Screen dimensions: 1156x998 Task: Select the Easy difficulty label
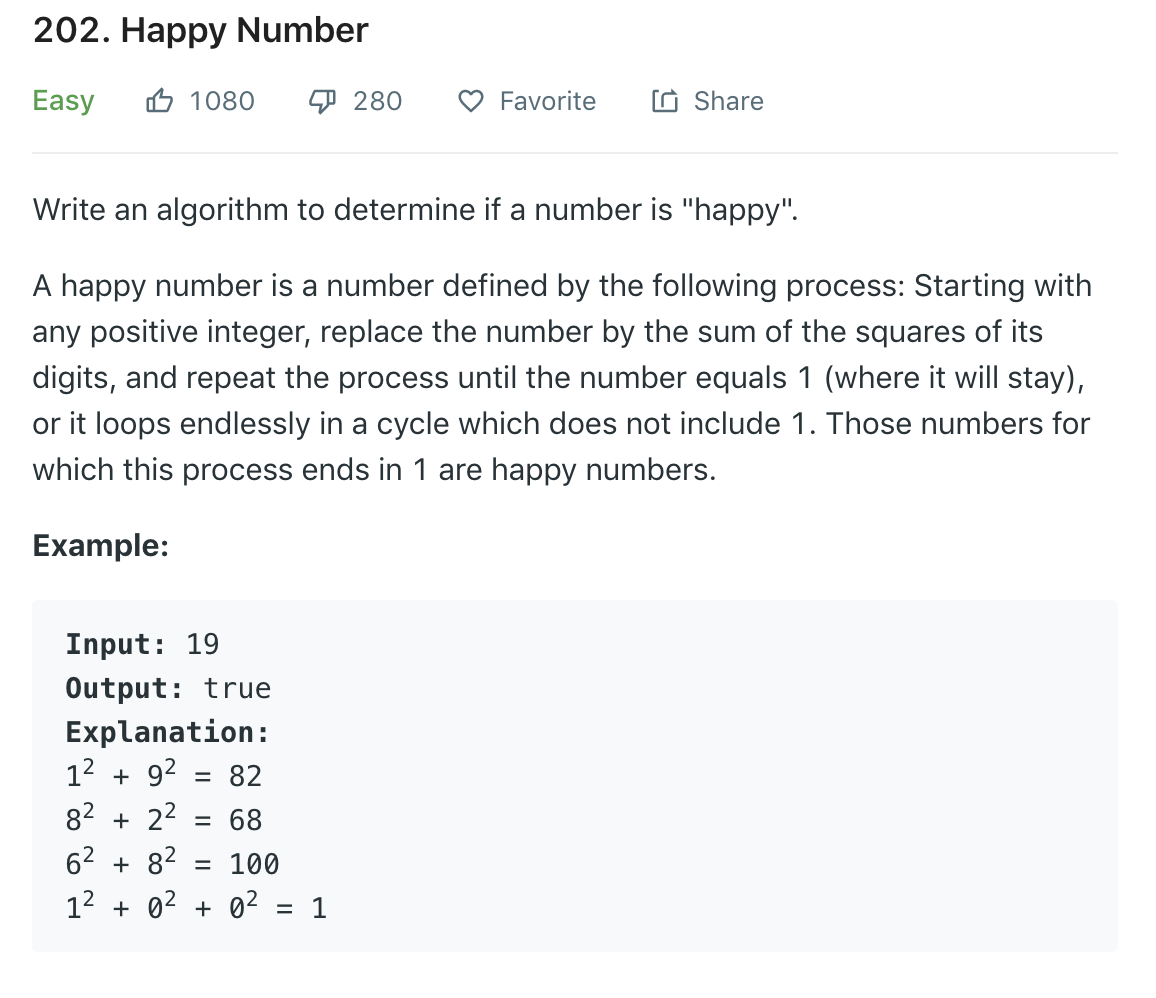pyautogui.click(x=63, y=100)
